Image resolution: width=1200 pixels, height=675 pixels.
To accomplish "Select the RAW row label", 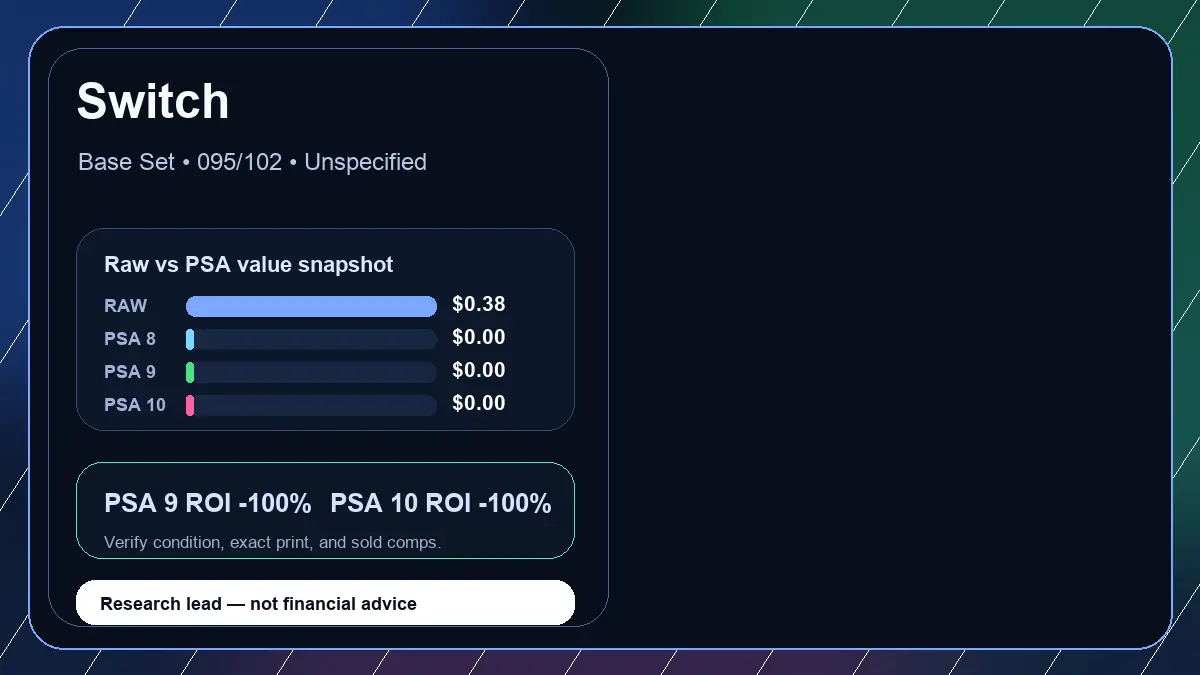I will coord(125,306).
